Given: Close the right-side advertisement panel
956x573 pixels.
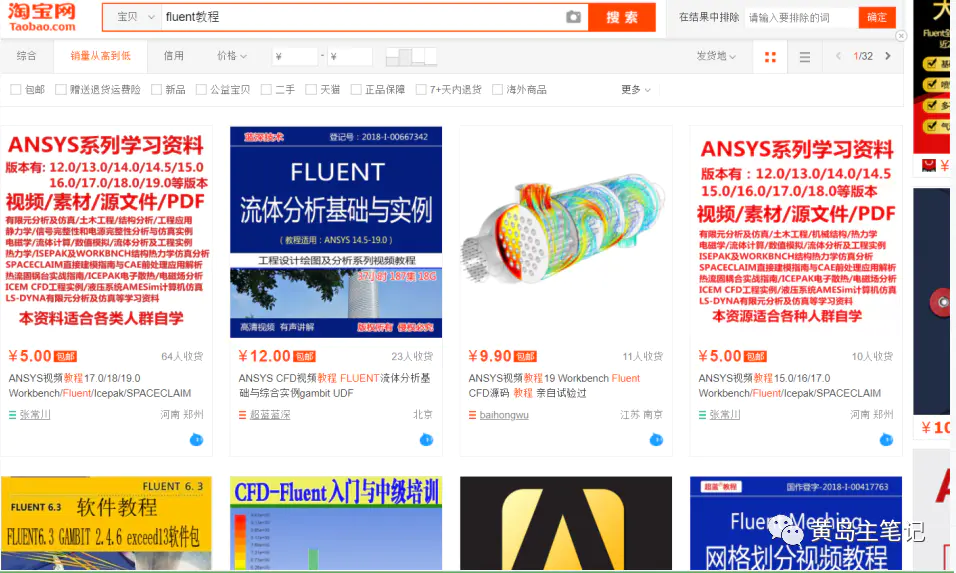Looking at the screenshot, I should 901,36.
